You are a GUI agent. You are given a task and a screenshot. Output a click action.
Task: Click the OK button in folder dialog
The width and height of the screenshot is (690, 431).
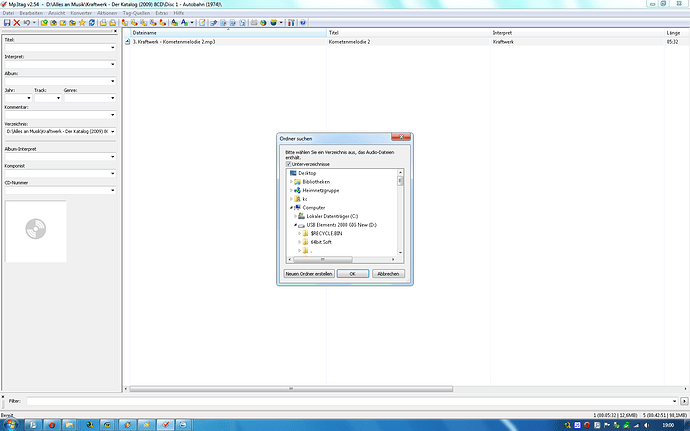pyautogui.click(x=352, y=273)
